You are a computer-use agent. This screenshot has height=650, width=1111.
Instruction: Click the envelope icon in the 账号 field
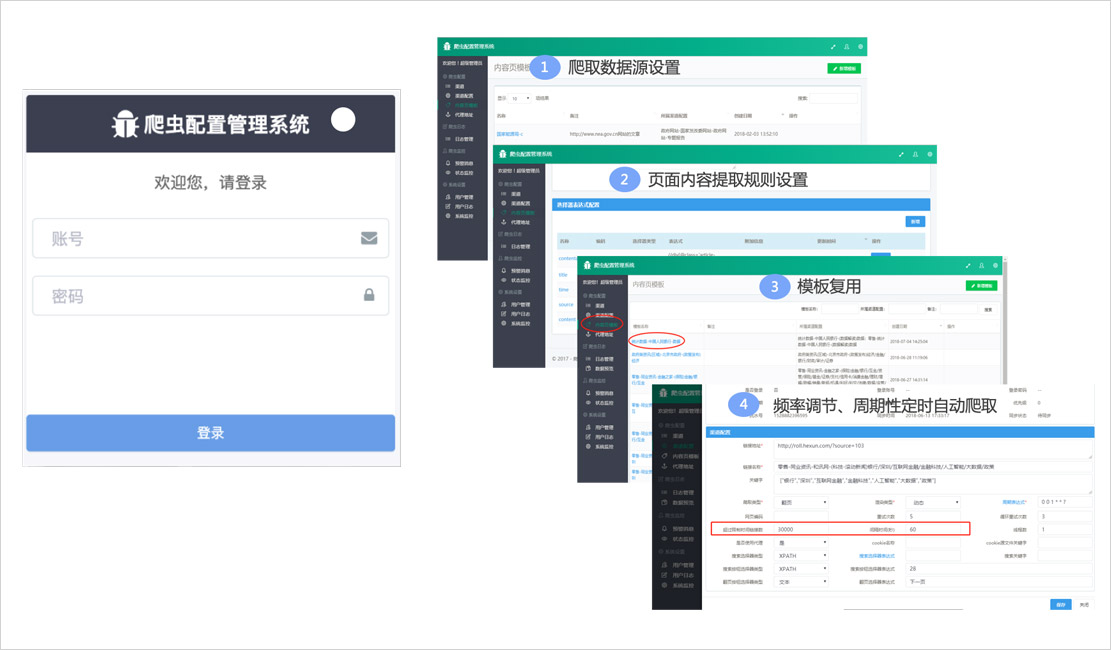tap(368, 238)
